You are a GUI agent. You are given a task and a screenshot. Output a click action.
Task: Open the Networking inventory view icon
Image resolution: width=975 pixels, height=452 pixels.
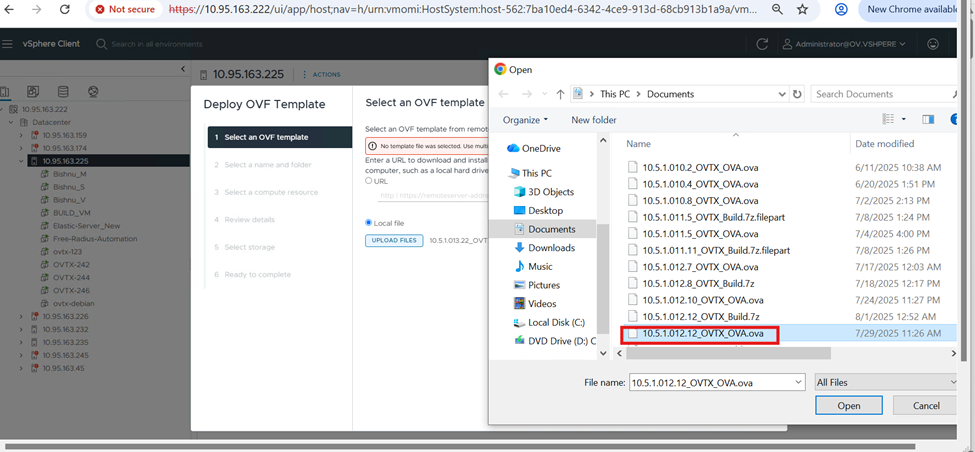tap(93, 92)
